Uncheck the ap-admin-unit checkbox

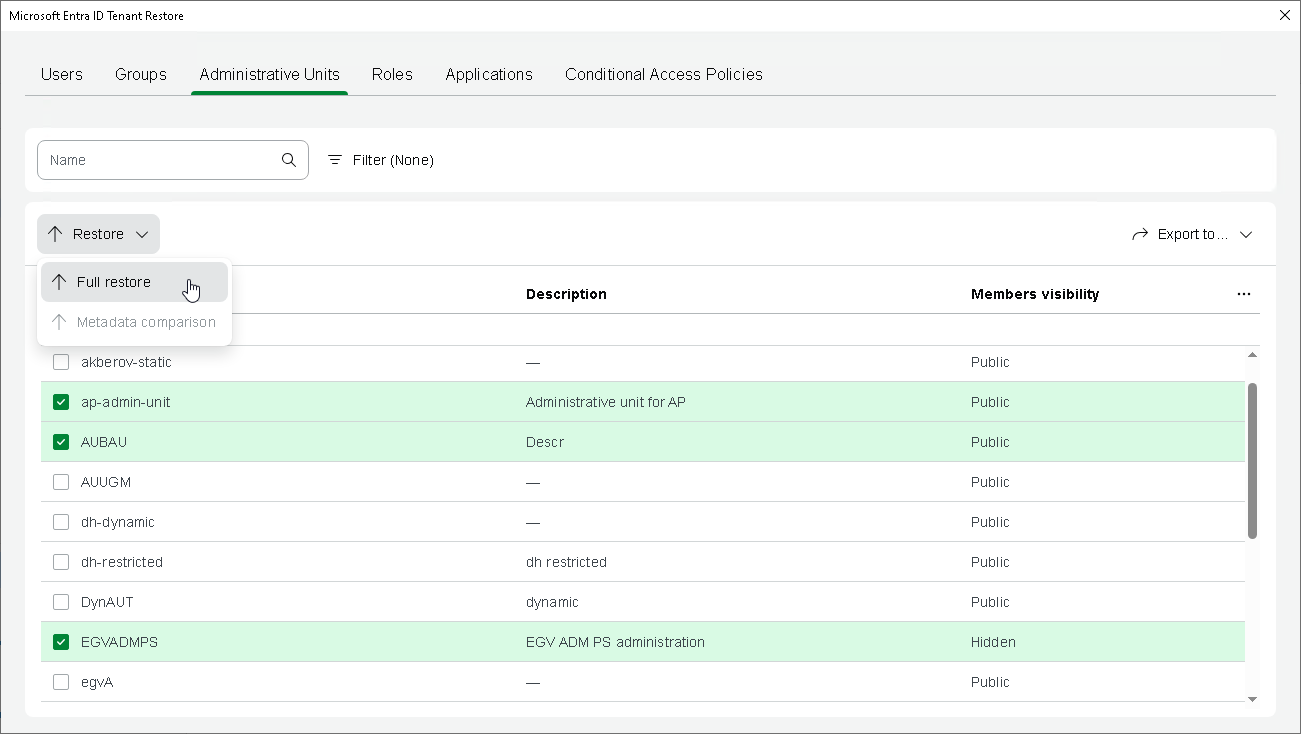(x=61, y=402)
